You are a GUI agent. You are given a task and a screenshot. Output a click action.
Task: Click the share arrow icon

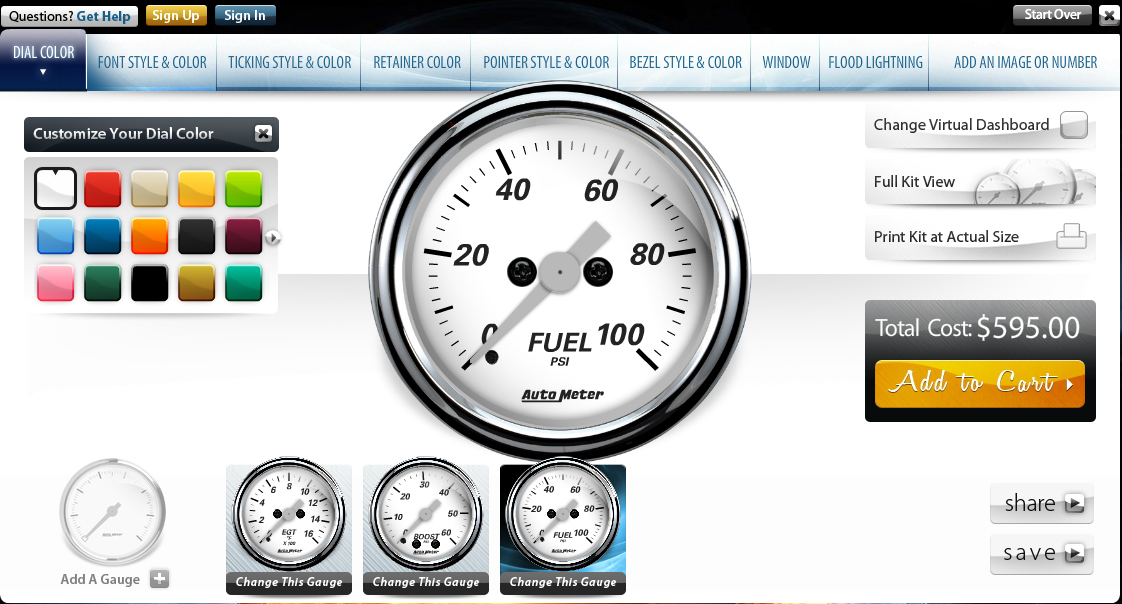coord(1074,504)
